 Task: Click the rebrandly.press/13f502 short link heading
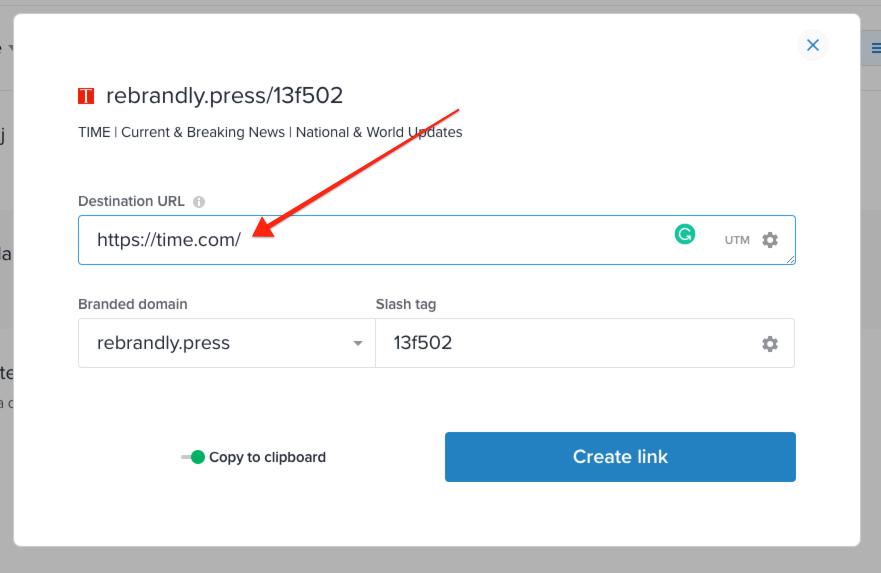[x=224, y=96]
